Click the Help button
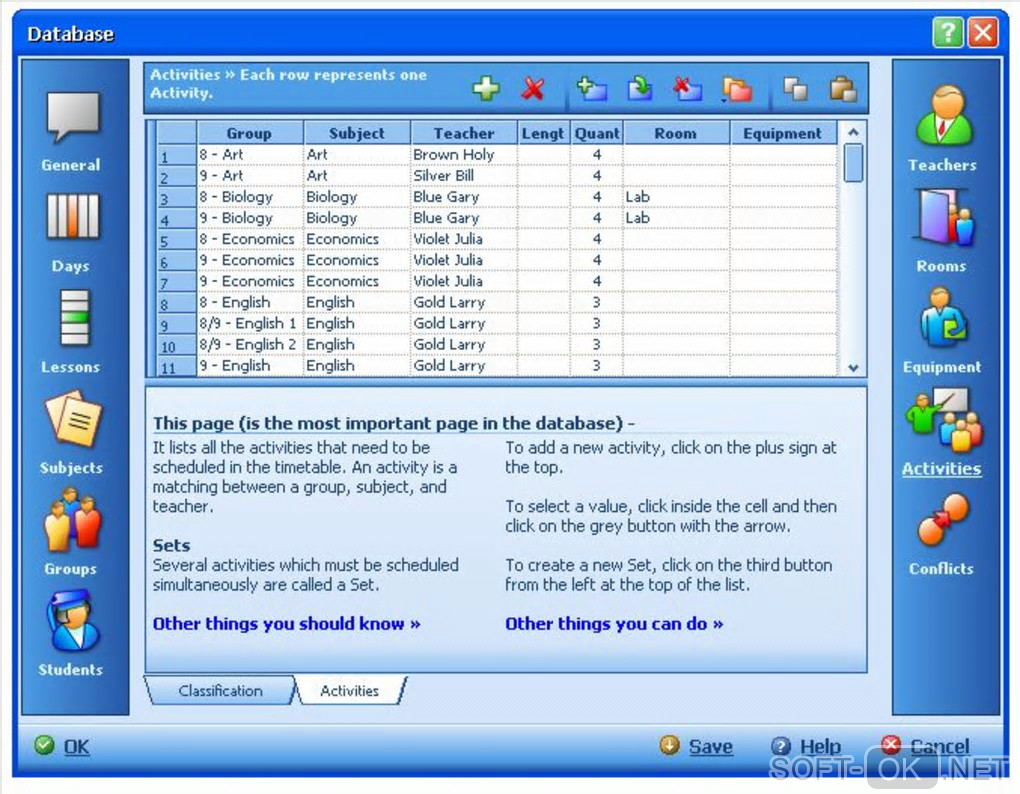 [805, 746]
